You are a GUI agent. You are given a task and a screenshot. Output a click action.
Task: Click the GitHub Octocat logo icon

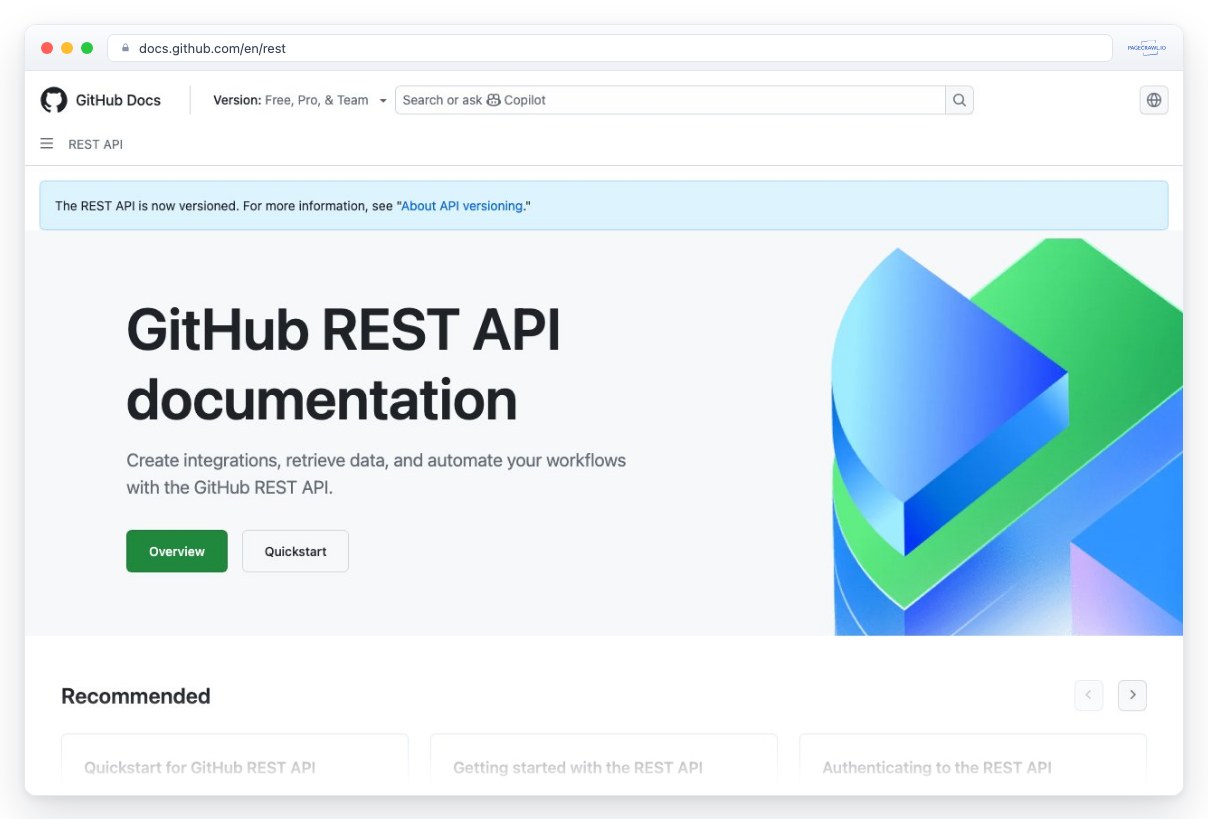pos(54,100)
